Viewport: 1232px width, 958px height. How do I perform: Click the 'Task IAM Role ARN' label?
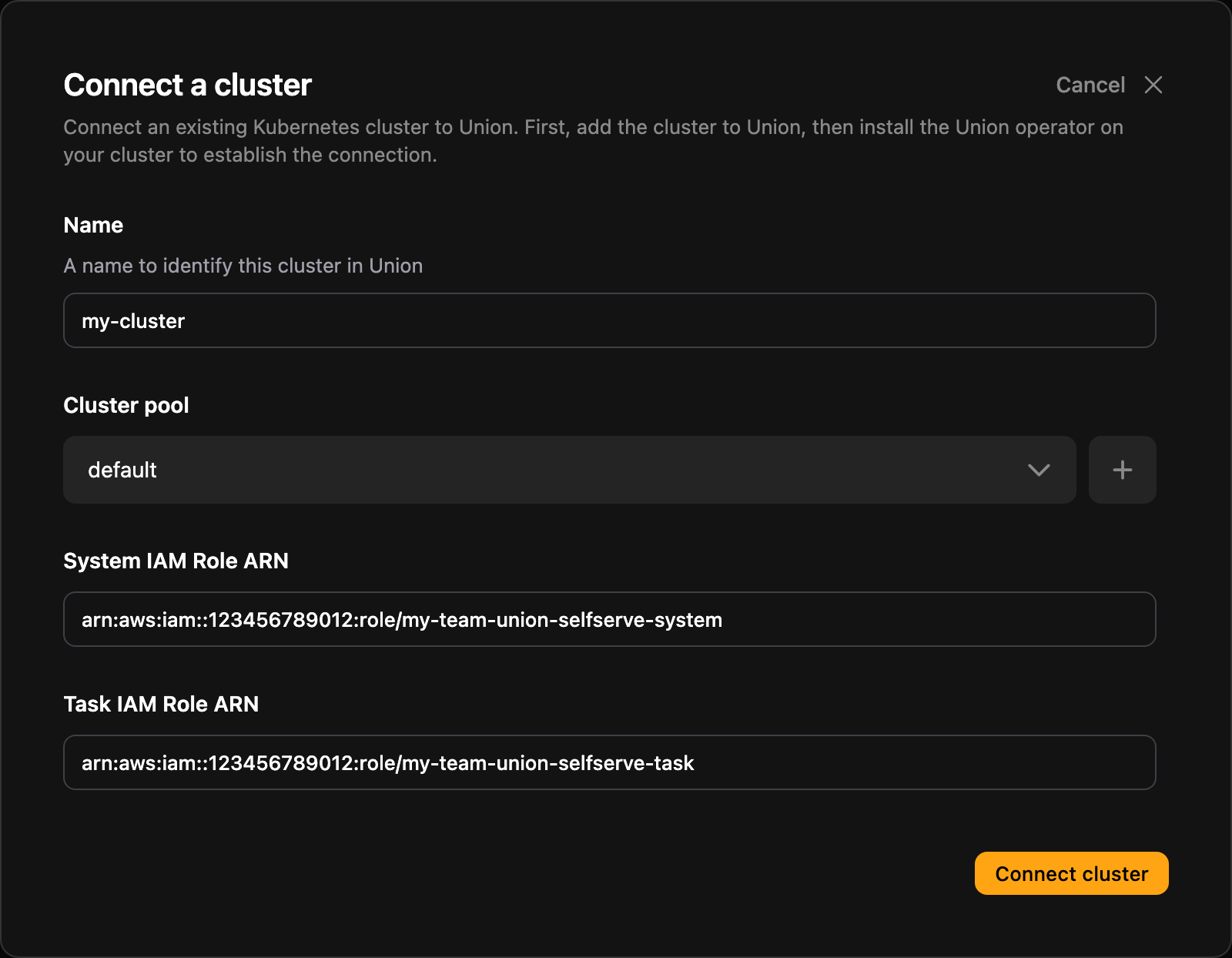tap(161, 704)
